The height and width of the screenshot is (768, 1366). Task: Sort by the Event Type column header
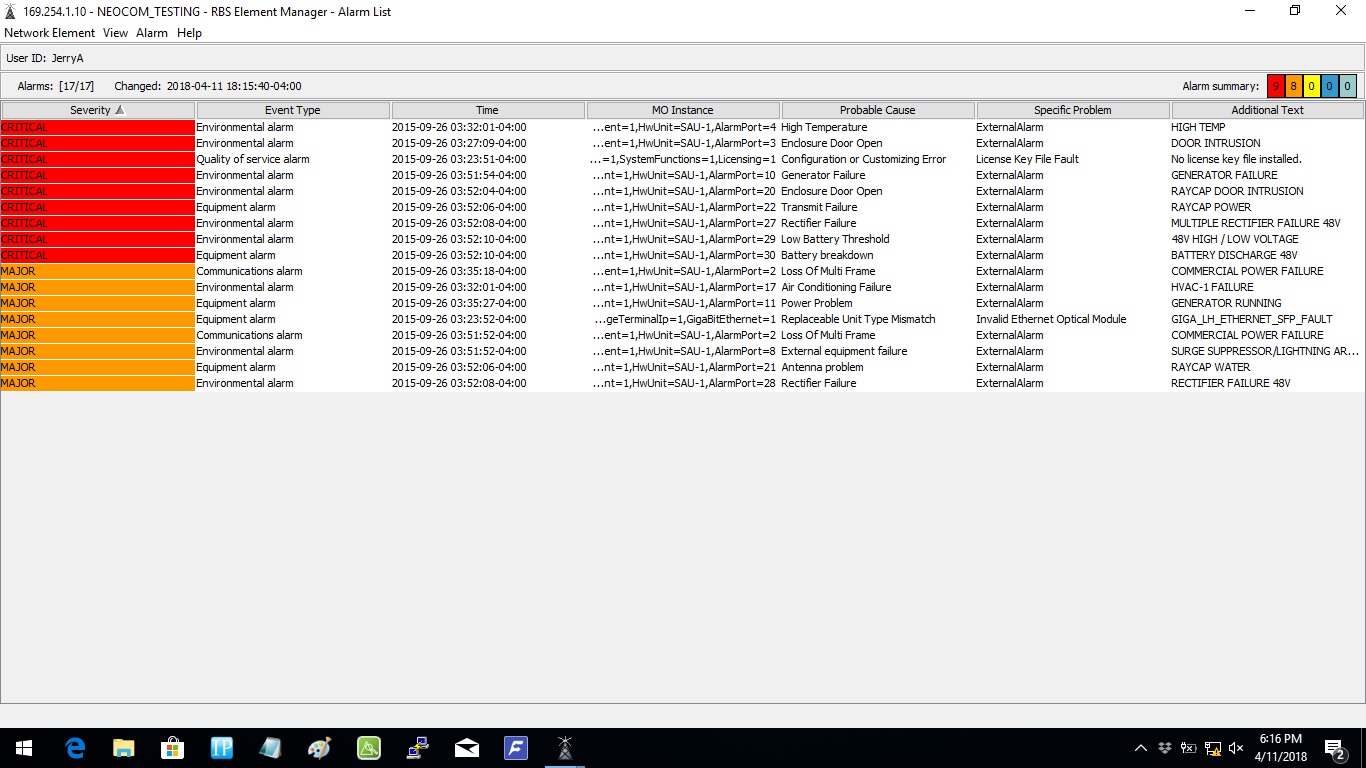(x=293, y=110)
